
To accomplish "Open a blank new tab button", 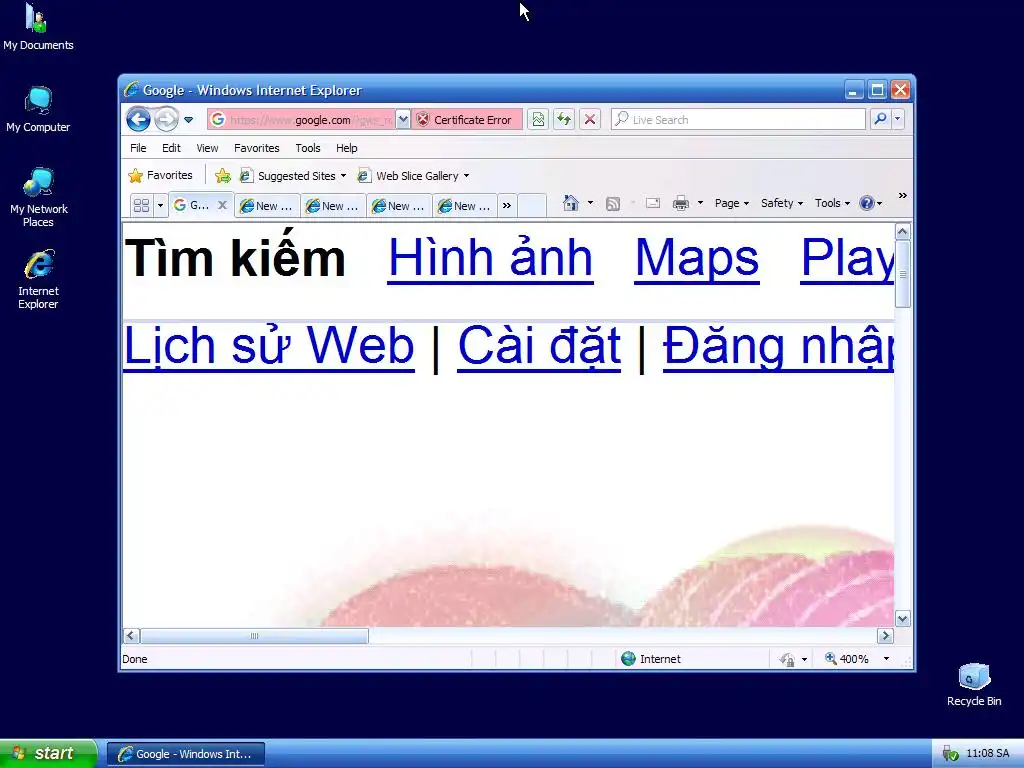I will (x=532, y=206).
